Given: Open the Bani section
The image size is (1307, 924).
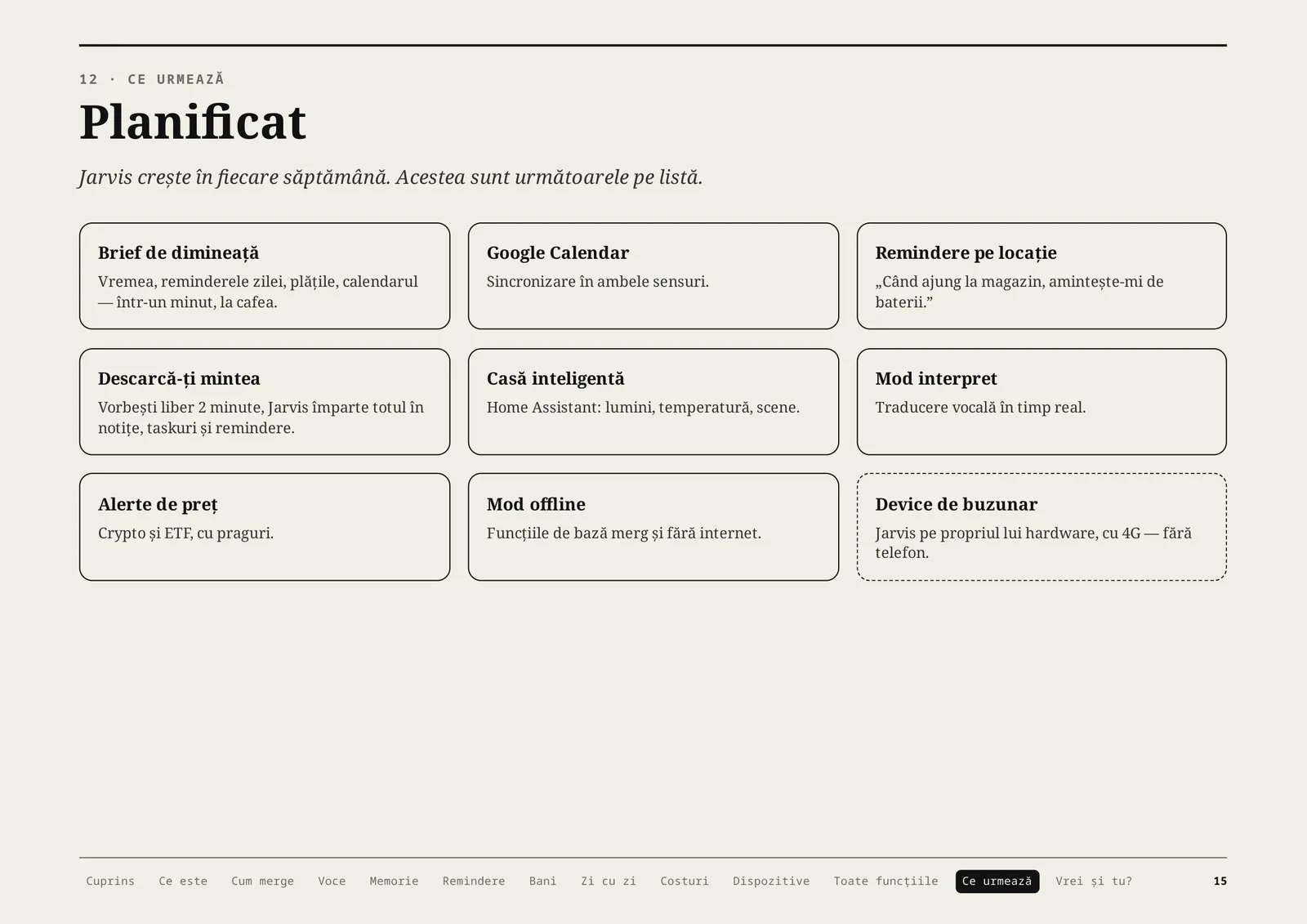Looking at the screenshot, I should 542,881.
